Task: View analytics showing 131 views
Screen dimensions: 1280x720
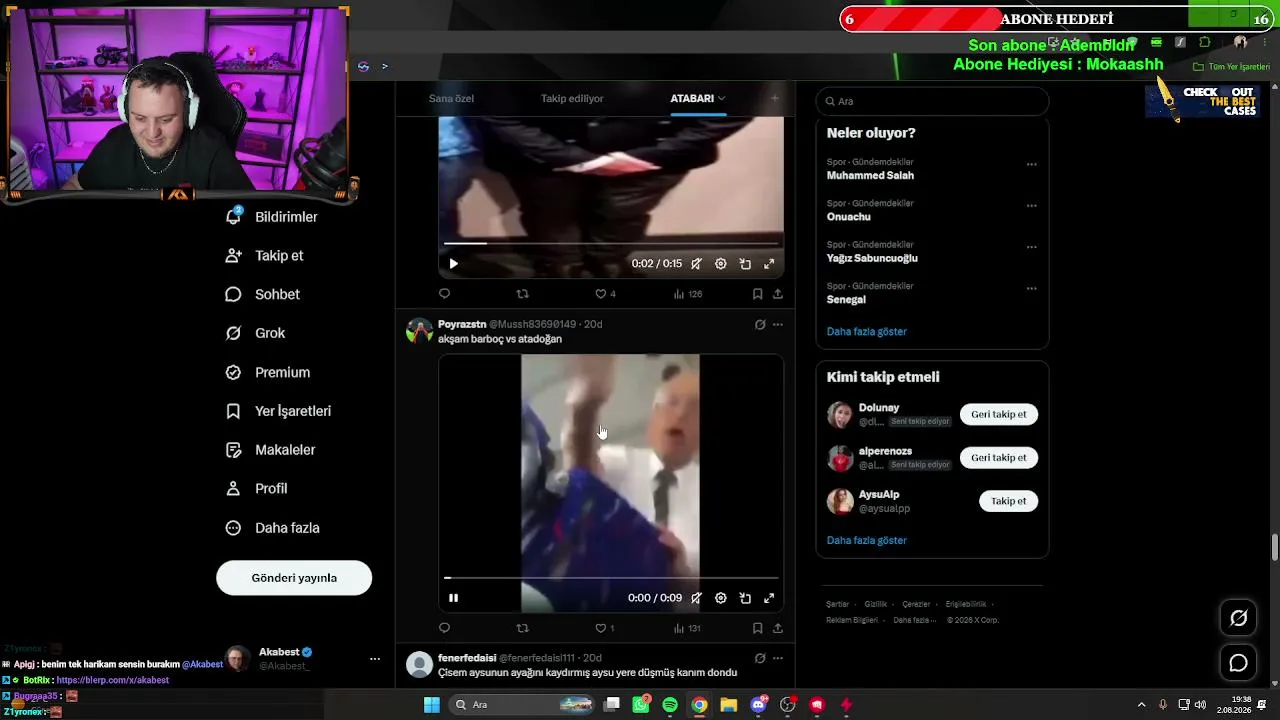Action: click(x=688, y=628)
